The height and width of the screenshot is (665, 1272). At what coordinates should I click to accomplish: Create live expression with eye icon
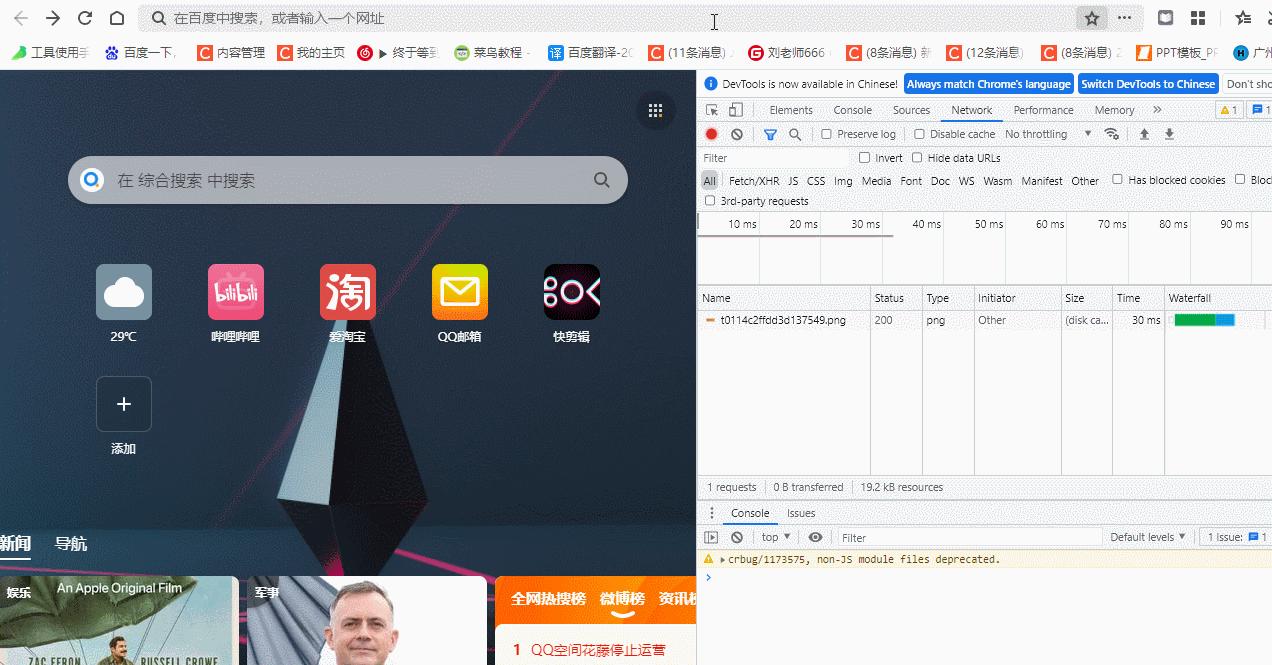pos(815,537)
